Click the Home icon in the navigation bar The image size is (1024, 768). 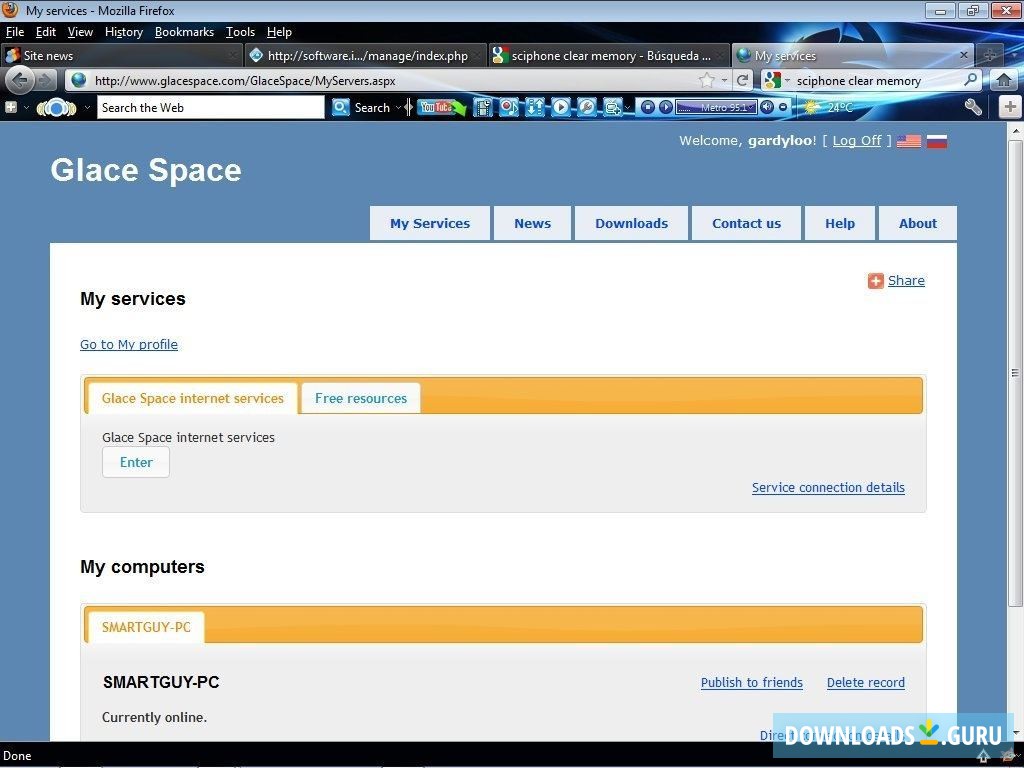(x=1003, y=80)
